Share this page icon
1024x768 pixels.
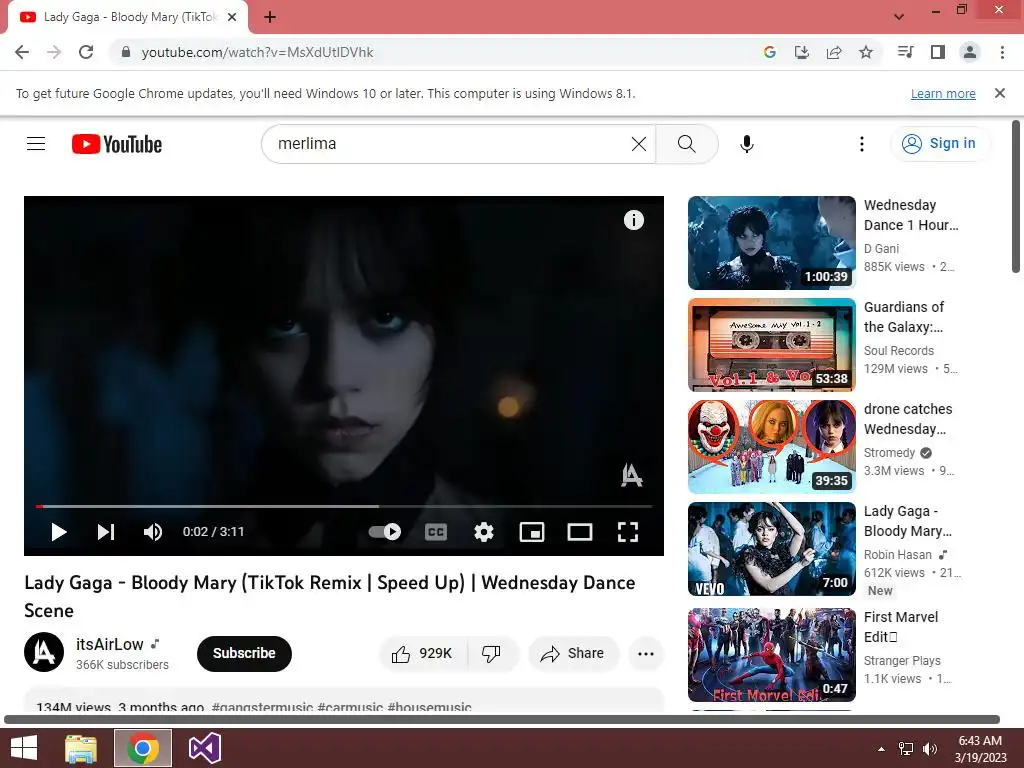(x=834, y=52)
